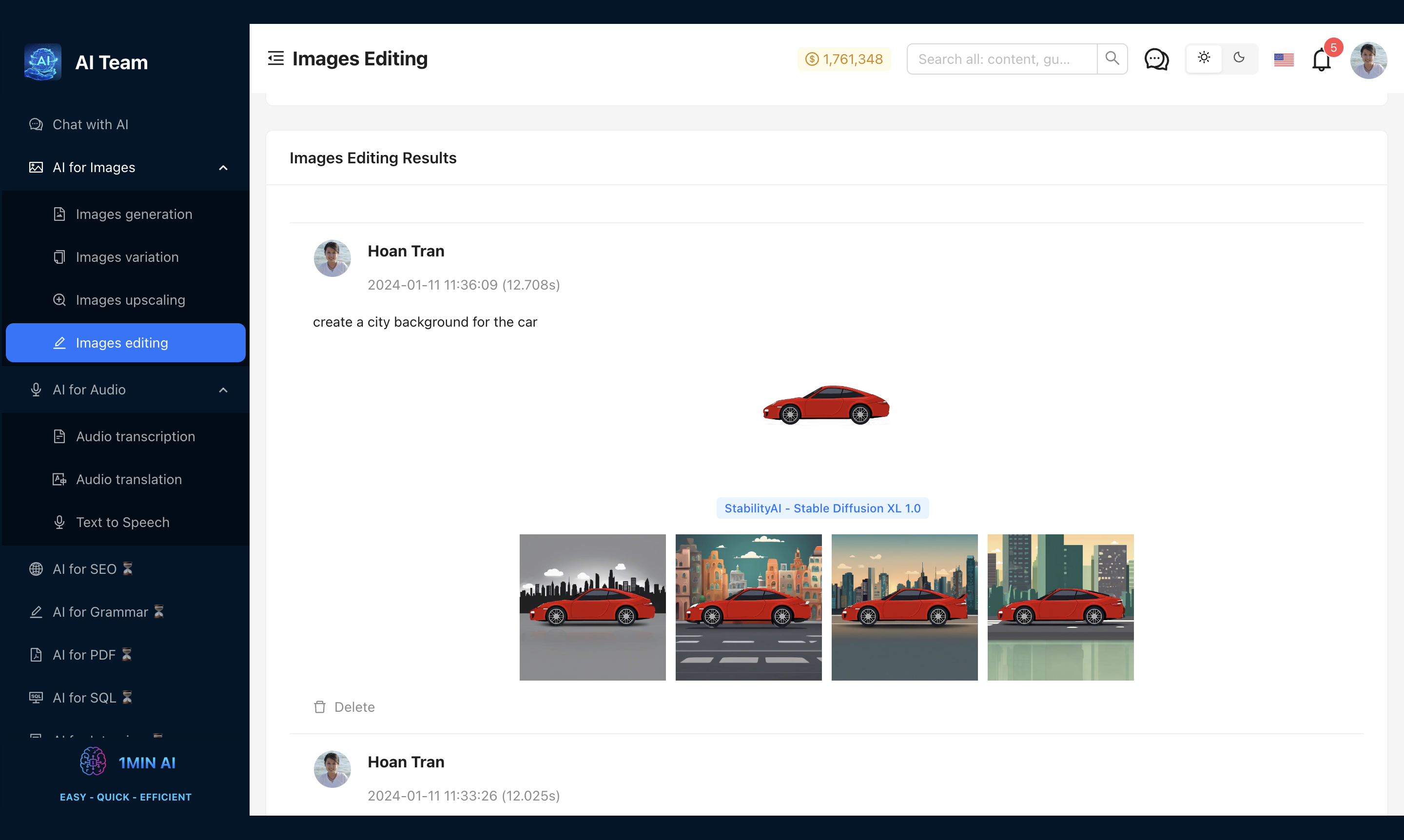Open Images generation menu item

point(134,214)
